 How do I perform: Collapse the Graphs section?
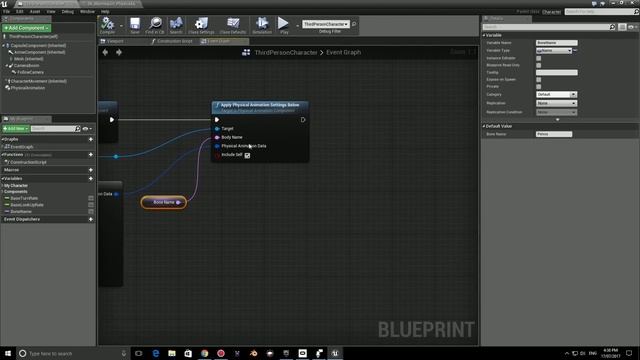(2, 139)
